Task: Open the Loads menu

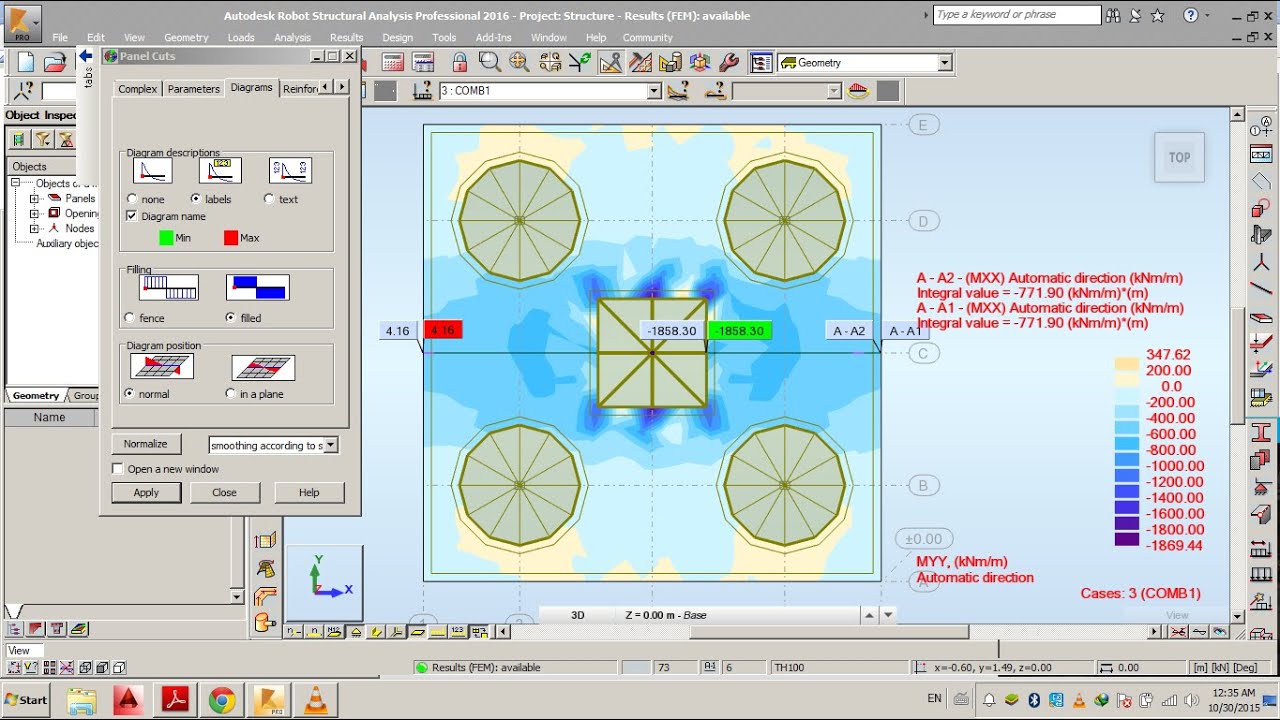Action: 241,38
